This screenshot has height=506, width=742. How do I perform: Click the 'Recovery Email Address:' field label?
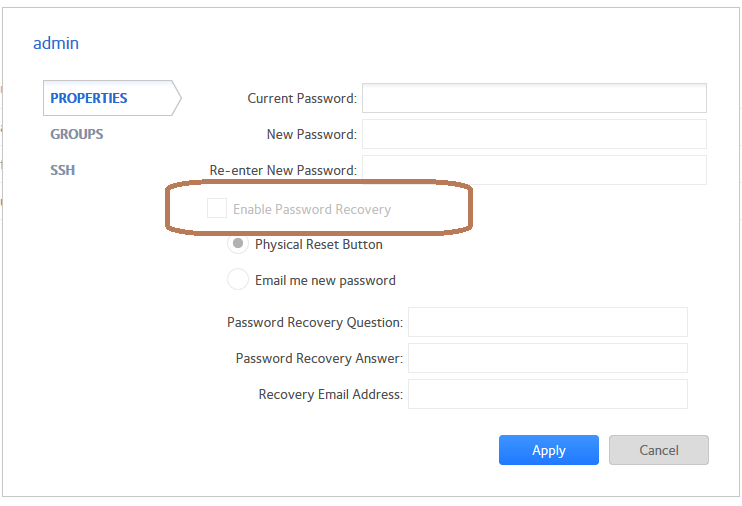click(330, 394)
